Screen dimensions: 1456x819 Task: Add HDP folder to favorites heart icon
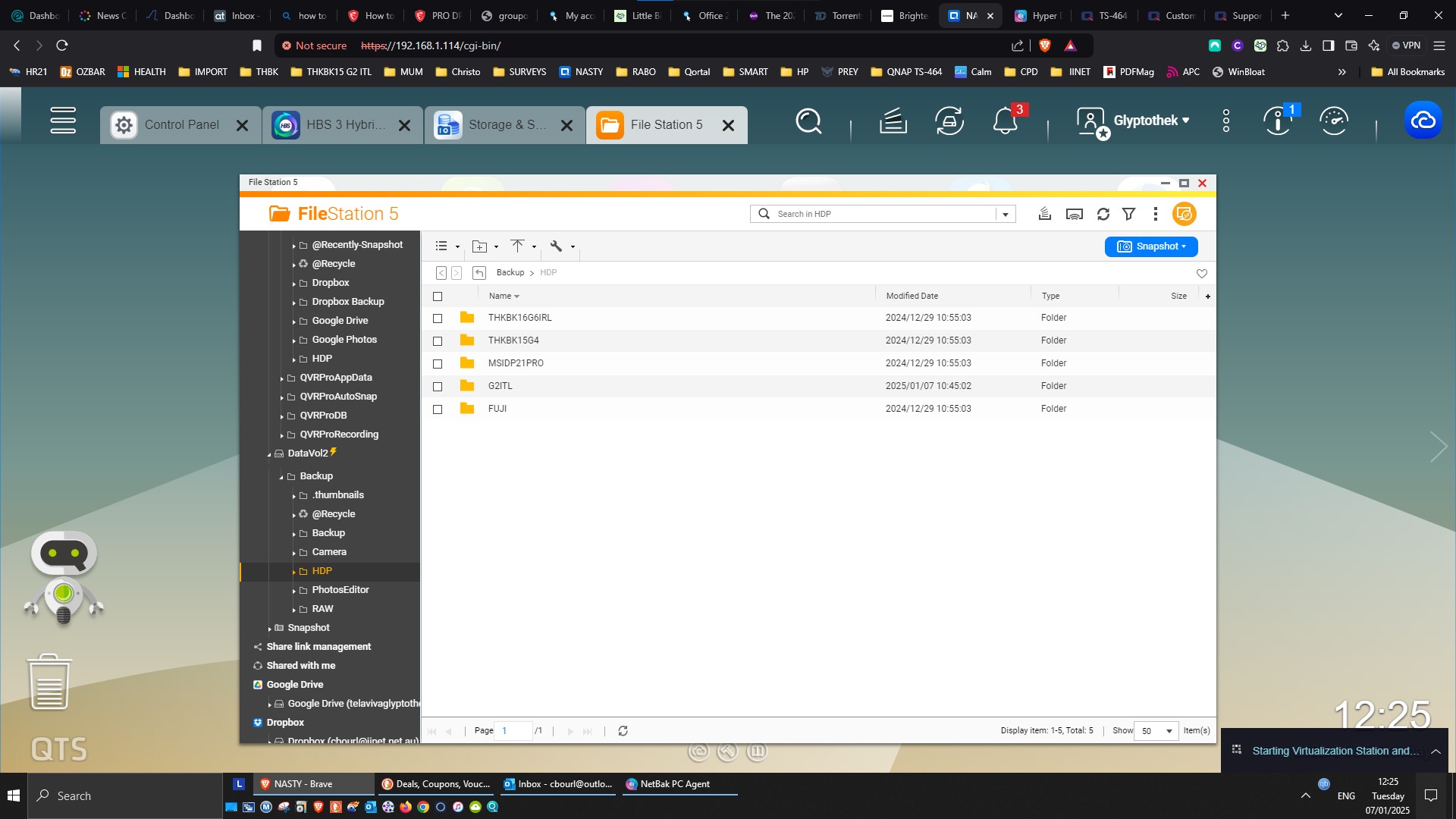click(1202, 273)
